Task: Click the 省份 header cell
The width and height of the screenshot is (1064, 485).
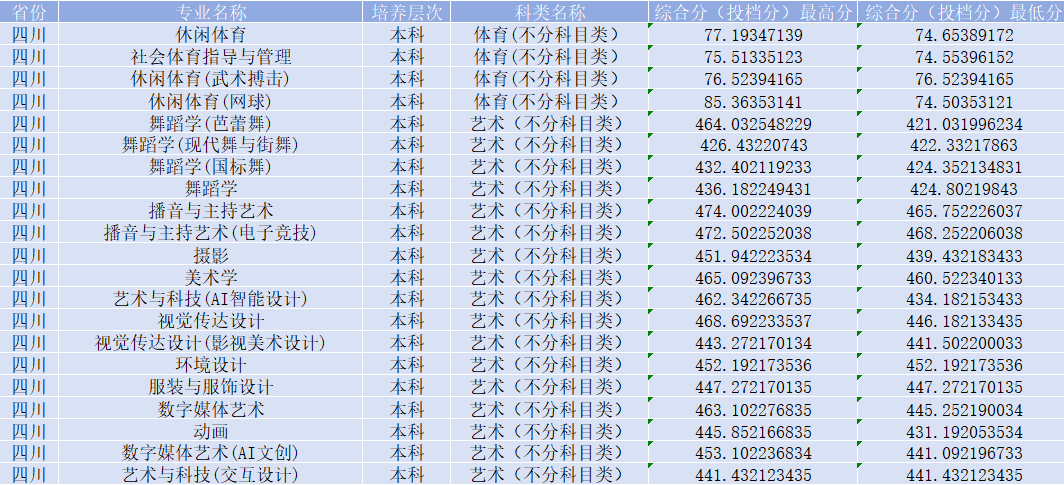Action: click(x=29, y=12)
